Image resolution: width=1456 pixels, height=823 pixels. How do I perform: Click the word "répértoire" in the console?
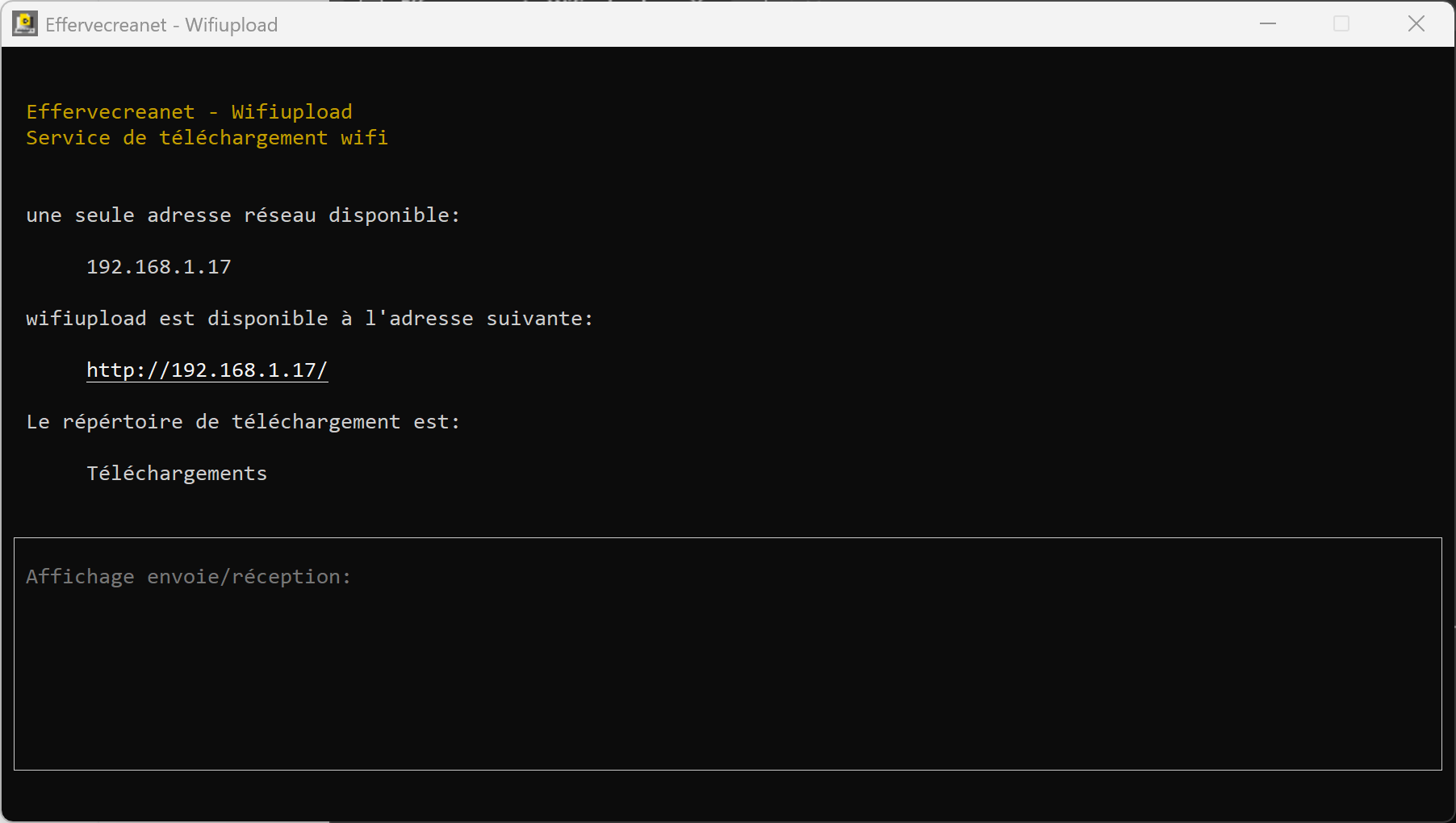[123, 422]
